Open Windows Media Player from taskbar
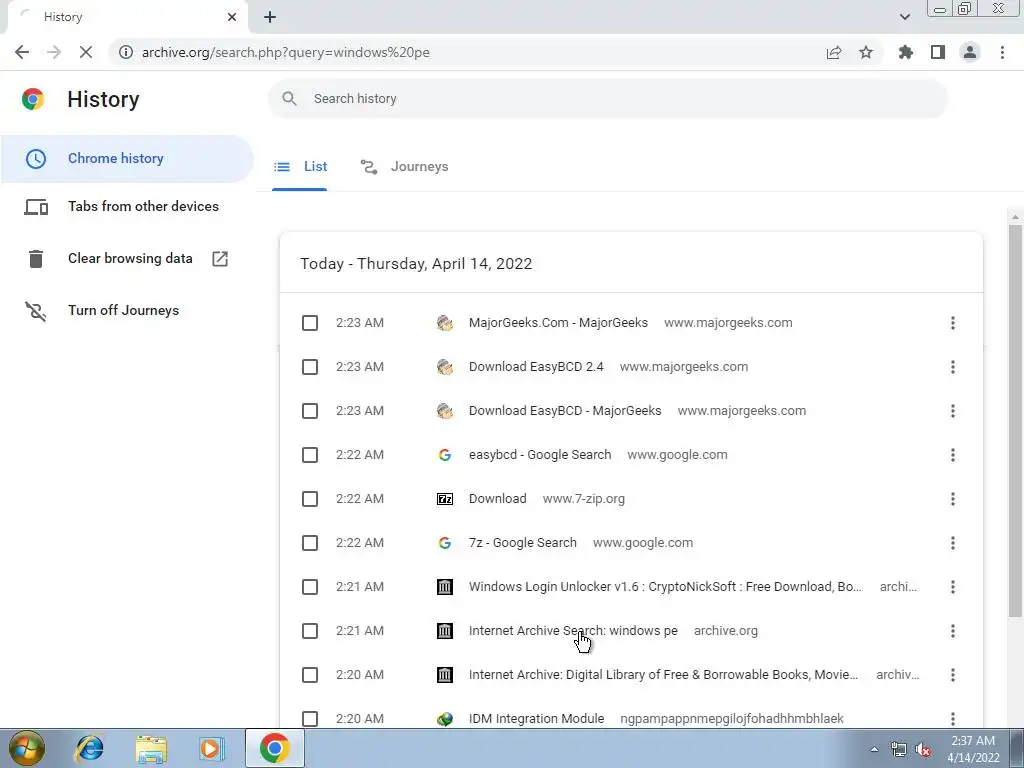This screenshot has height=768, width=1024. point(211,748)
